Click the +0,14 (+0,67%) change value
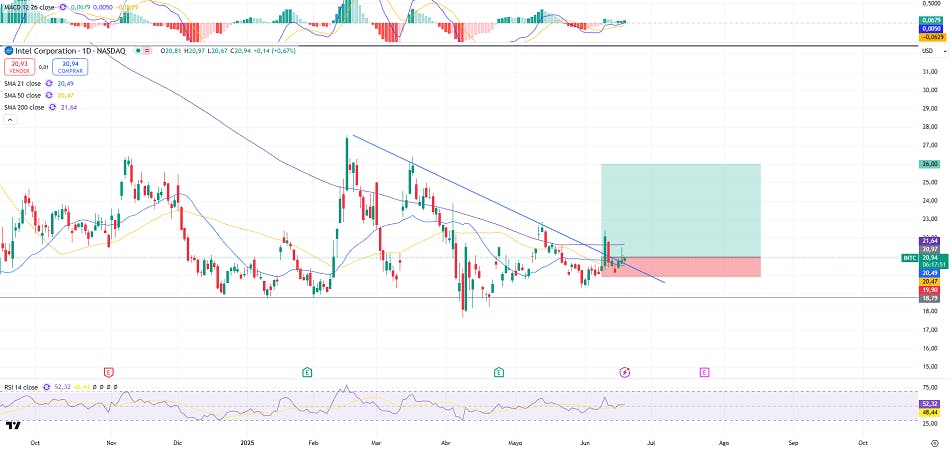Image resolution: width=951 pixels, height=450 pixels. tap(275, 51)
